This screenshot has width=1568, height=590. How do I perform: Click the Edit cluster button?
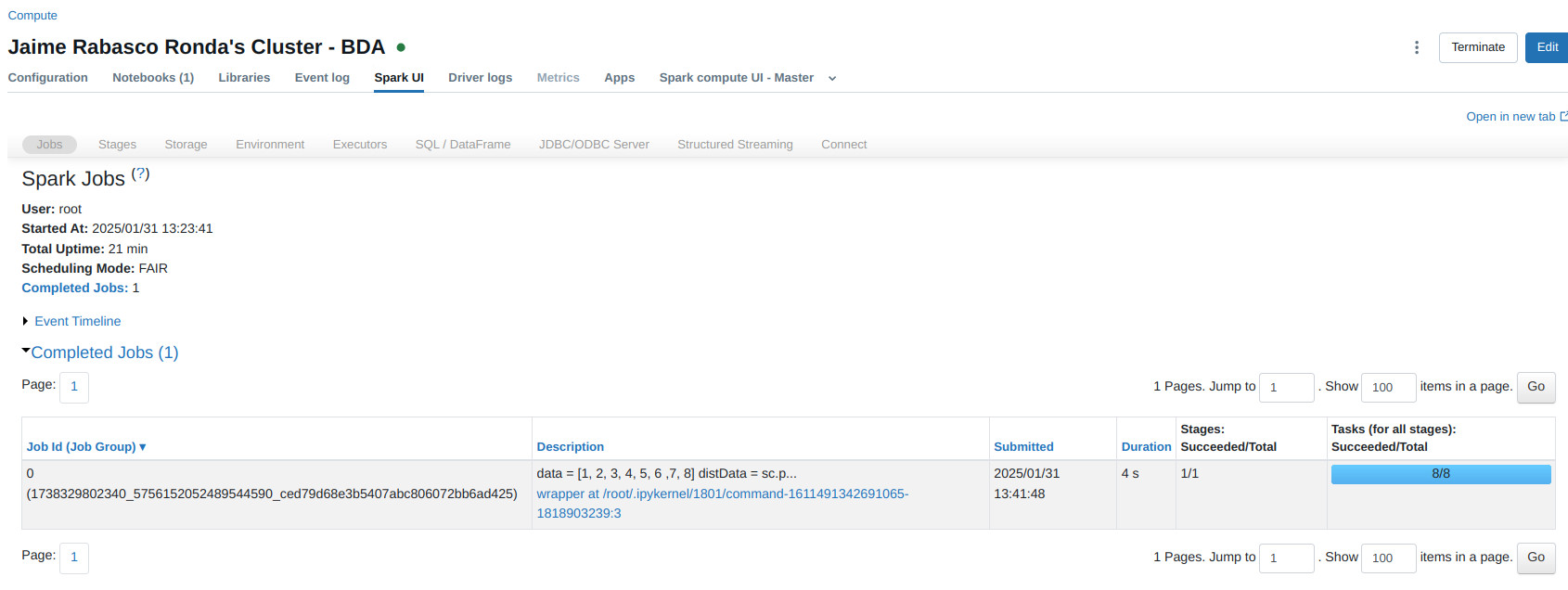1547,47
